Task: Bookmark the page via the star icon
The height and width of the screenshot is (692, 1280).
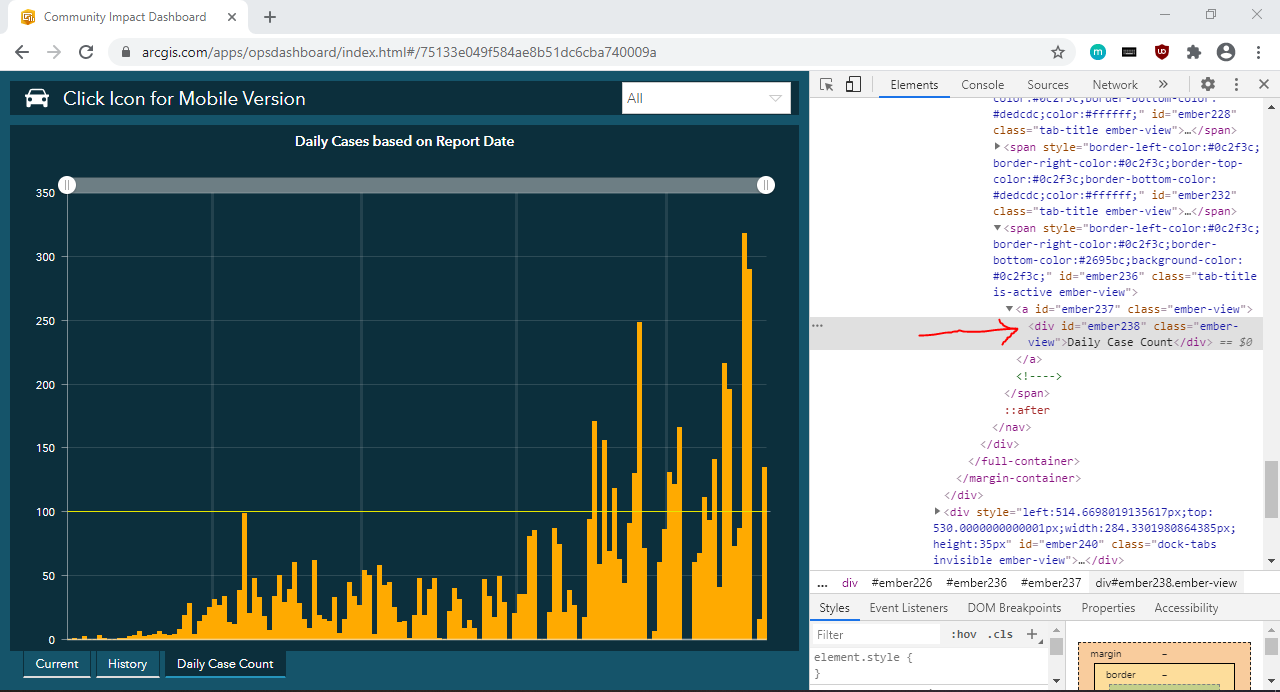Action: click(x=1057, y=51)
